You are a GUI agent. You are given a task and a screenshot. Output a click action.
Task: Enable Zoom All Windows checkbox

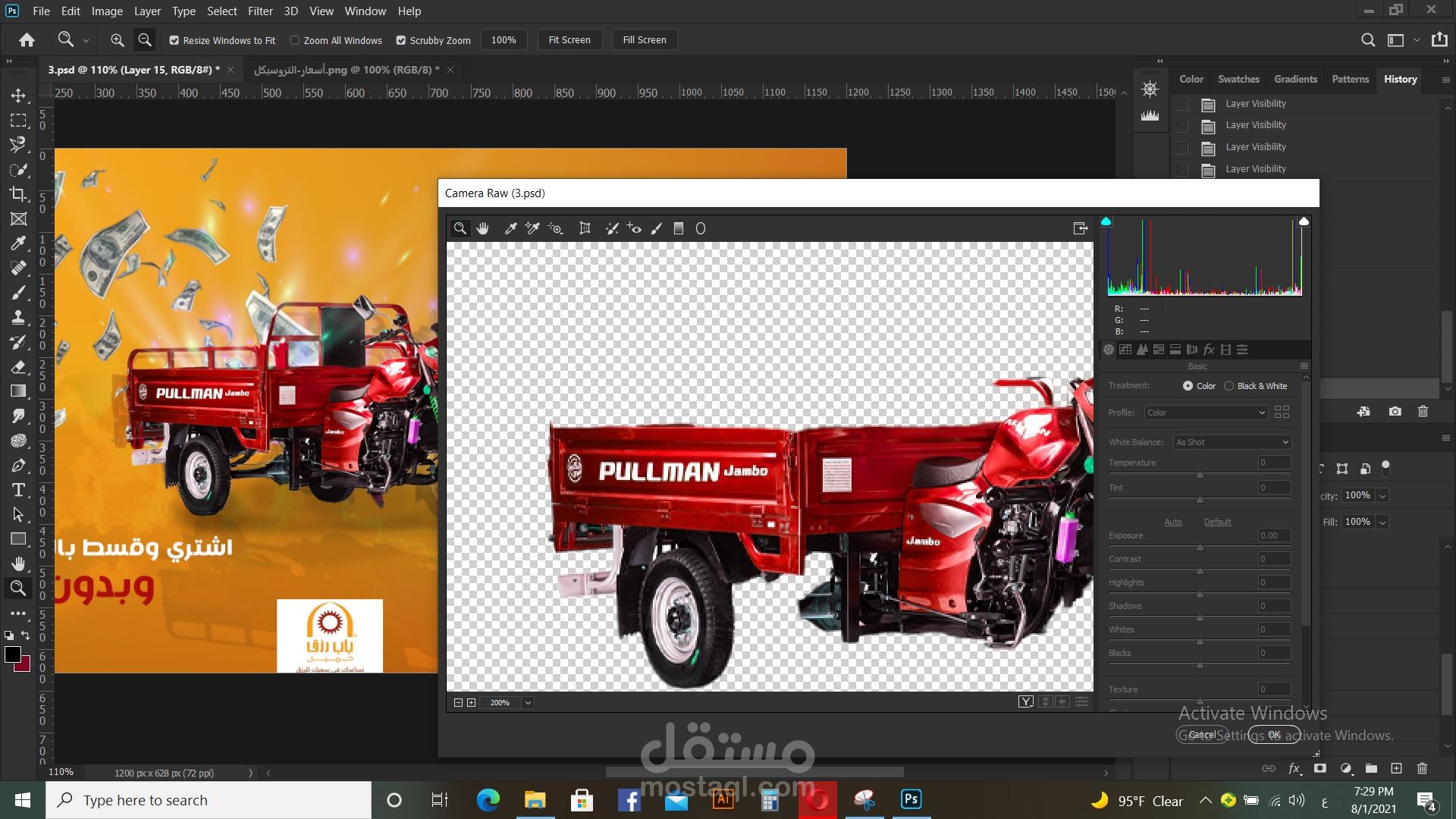coord(295,40)
